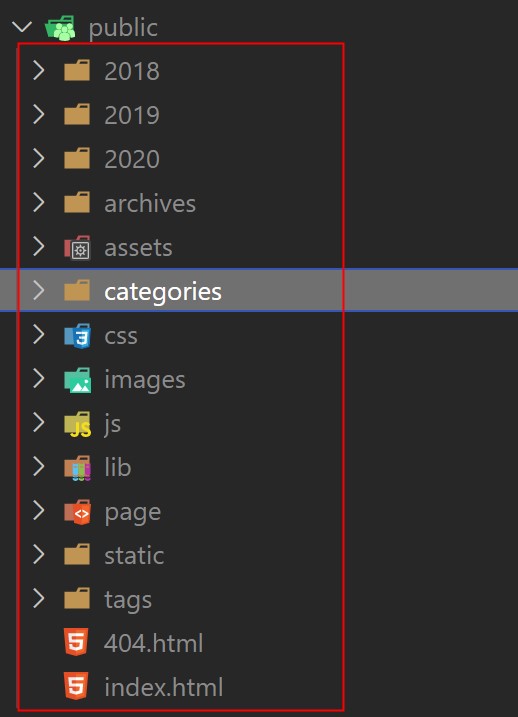Click the green public folder icon
Screen dimensions: 518x717
pos(60,27)
